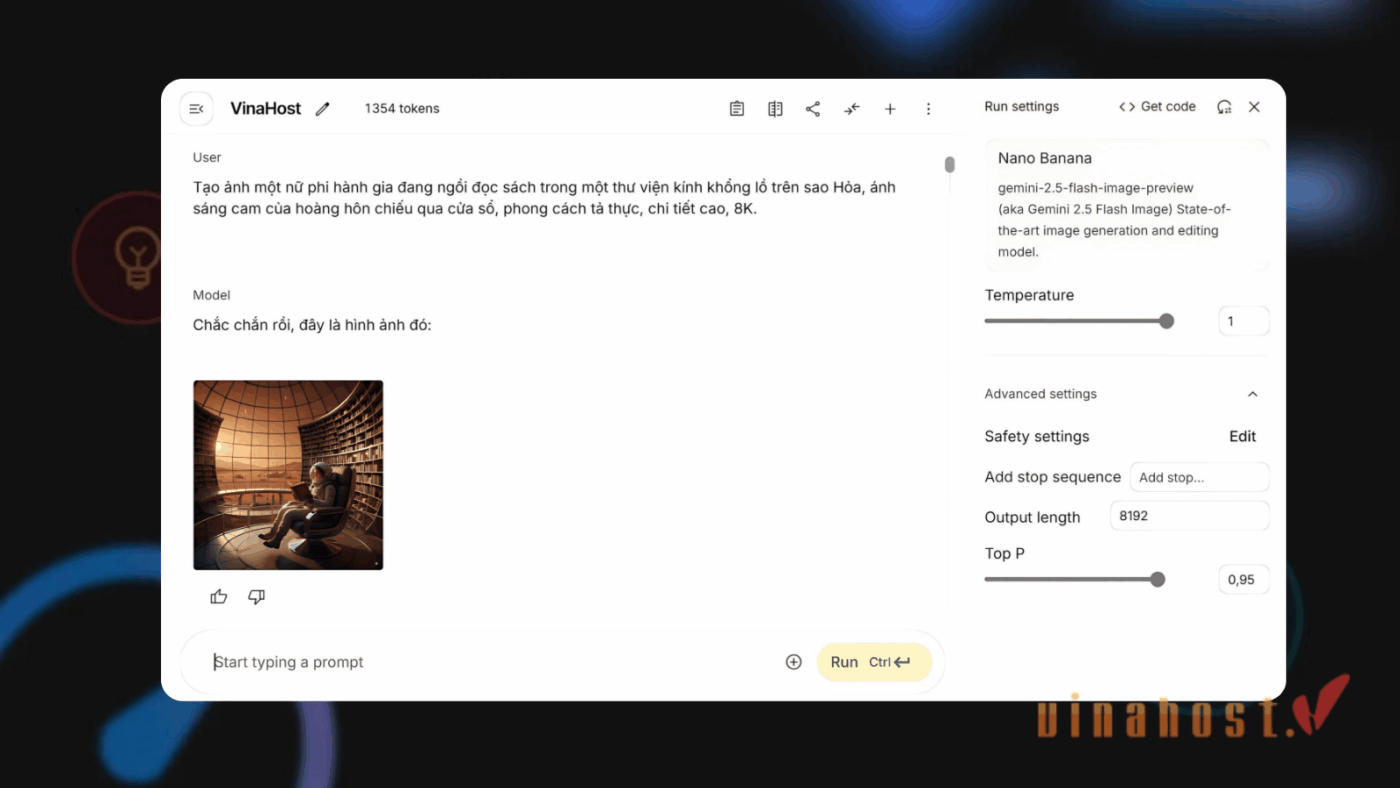Create new prompt with plus icon

point(890,109)
